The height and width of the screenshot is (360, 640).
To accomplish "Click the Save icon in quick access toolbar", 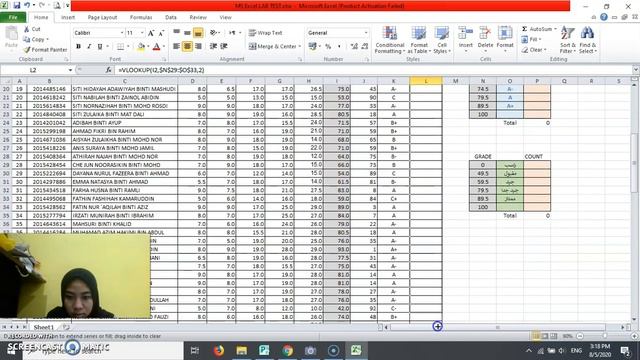I will pos(16,6).
